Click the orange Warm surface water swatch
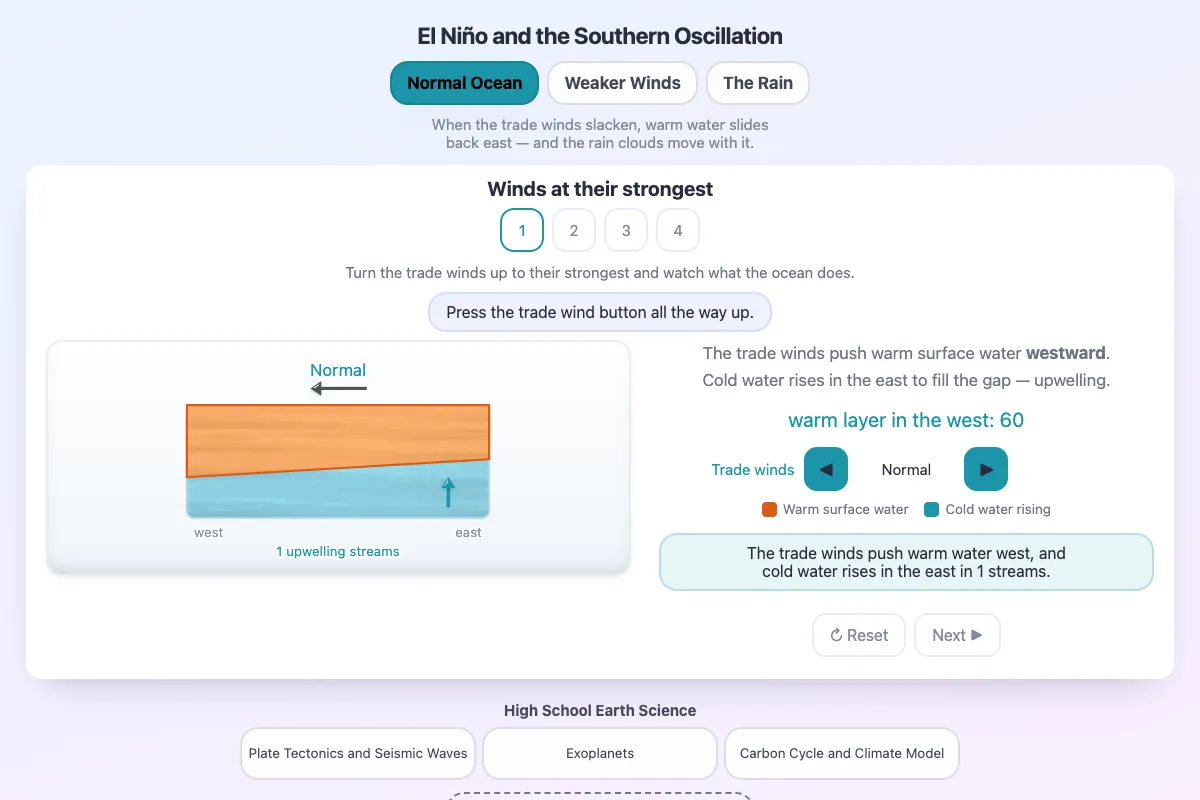 [769, 509]
